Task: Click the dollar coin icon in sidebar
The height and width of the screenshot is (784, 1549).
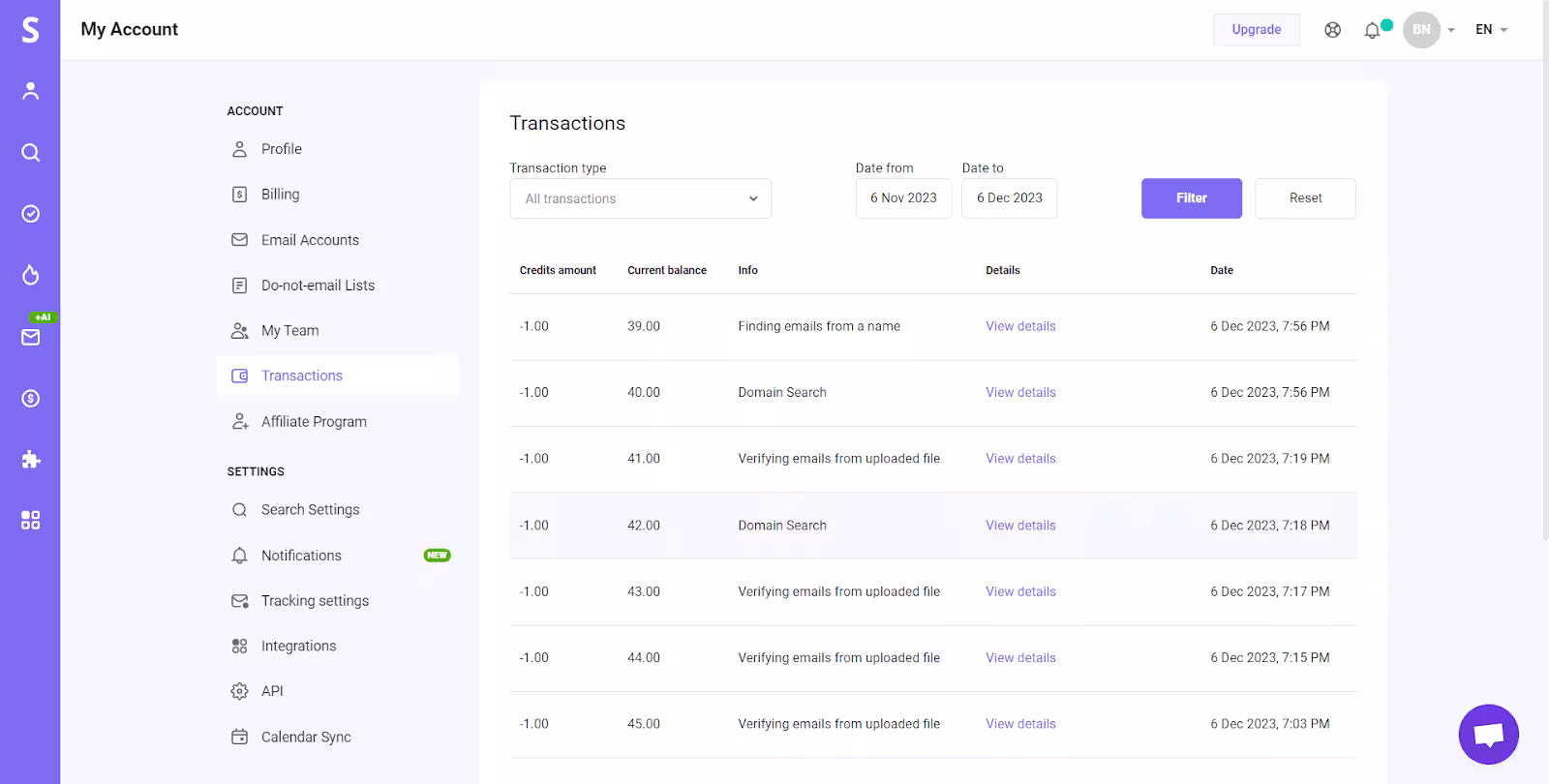Action: 30,398
